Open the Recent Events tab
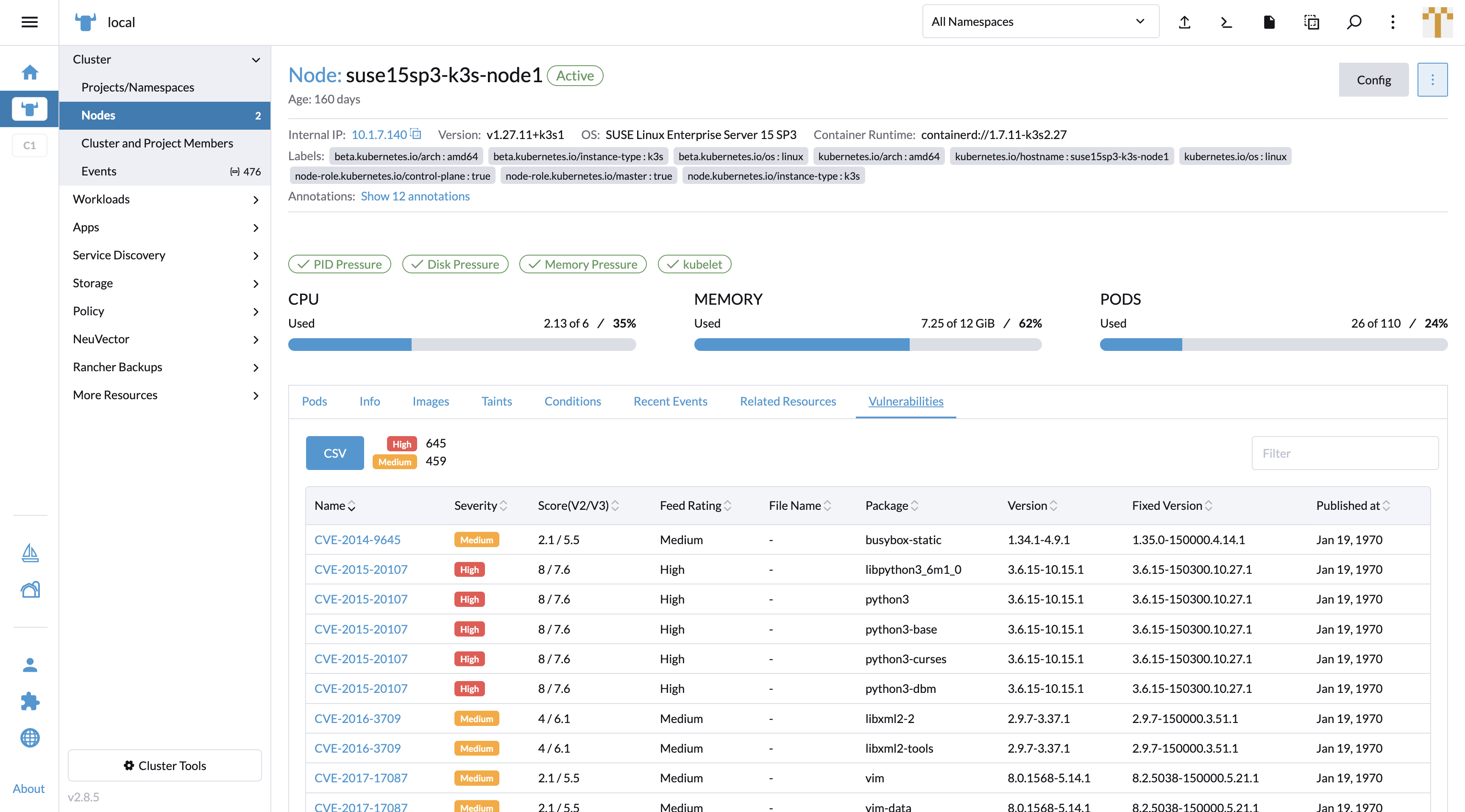This screenshot has width=1465, height=812. [x=670, y=401]
